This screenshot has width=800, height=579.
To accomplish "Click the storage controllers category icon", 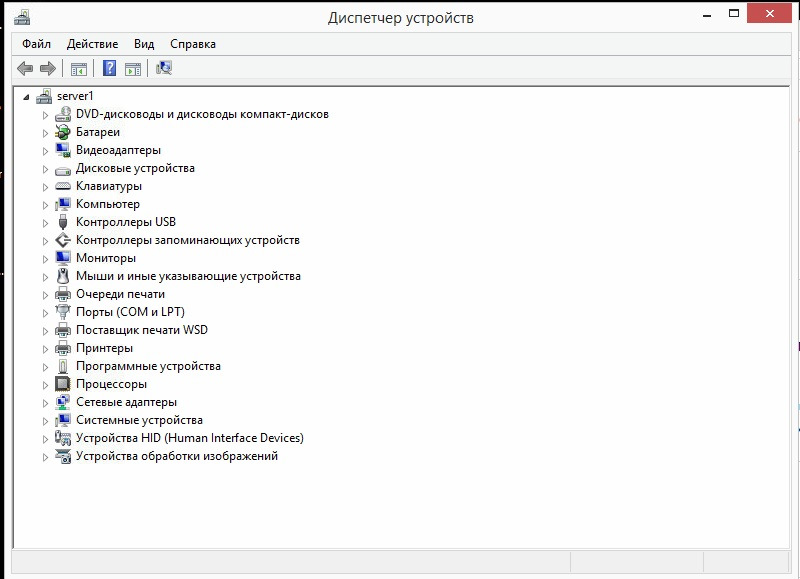I will [63, 240].
